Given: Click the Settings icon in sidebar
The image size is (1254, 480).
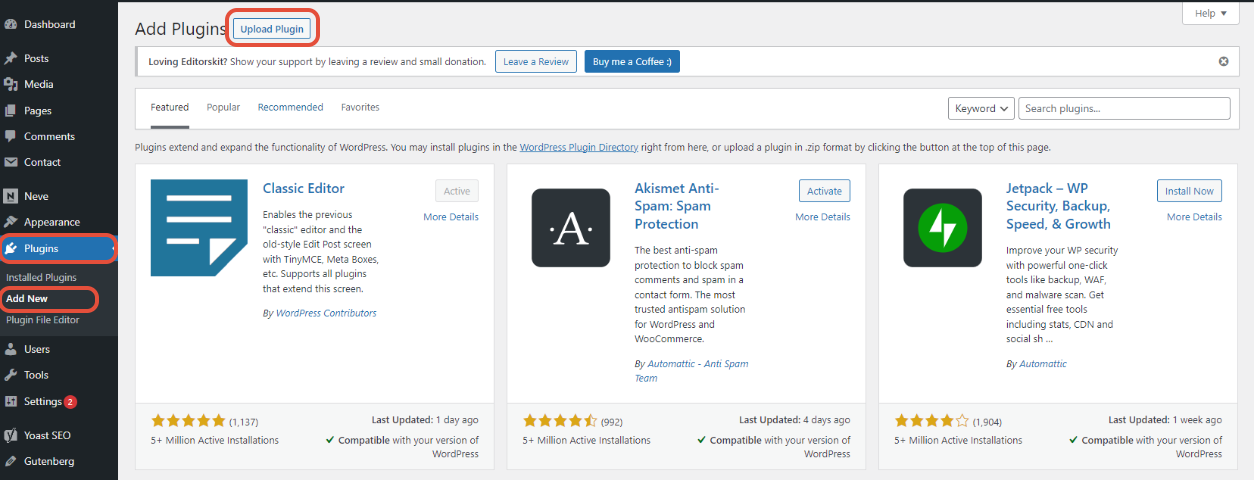Looking at the screenshot, I should (x=11, y=401).
